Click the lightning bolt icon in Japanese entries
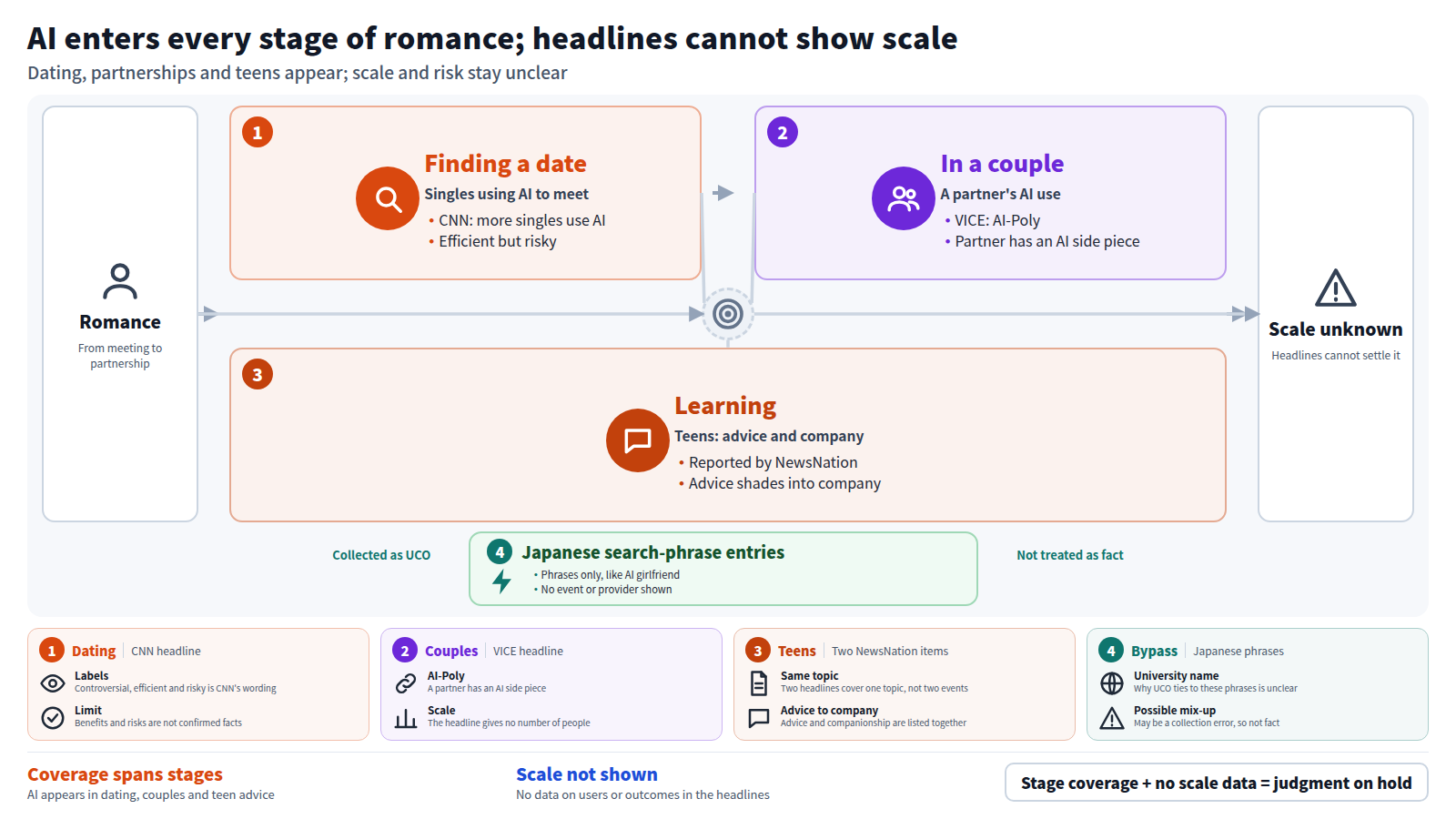 [x=501, y=581]
